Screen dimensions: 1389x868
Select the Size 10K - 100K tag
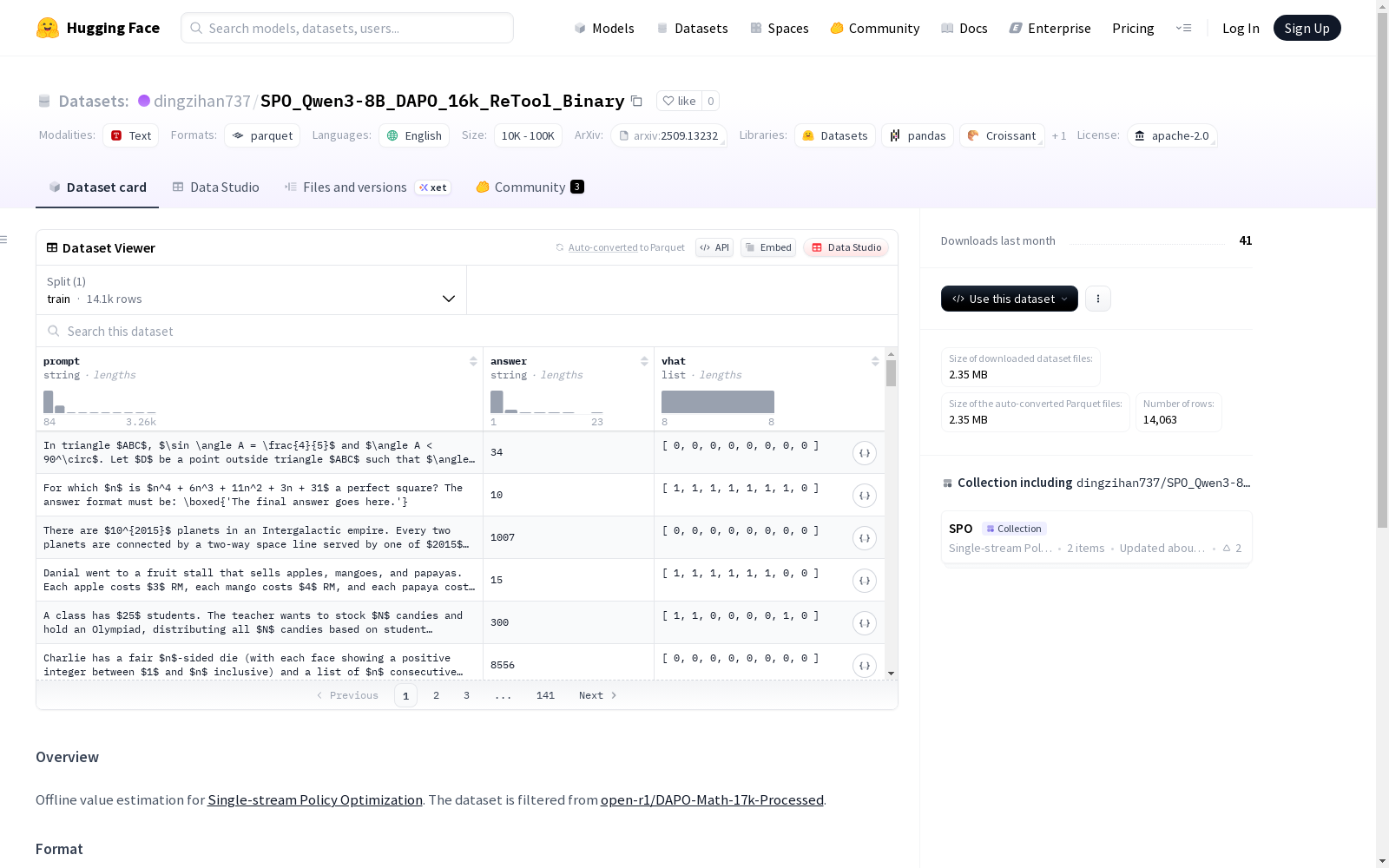(x=528, y=135)
